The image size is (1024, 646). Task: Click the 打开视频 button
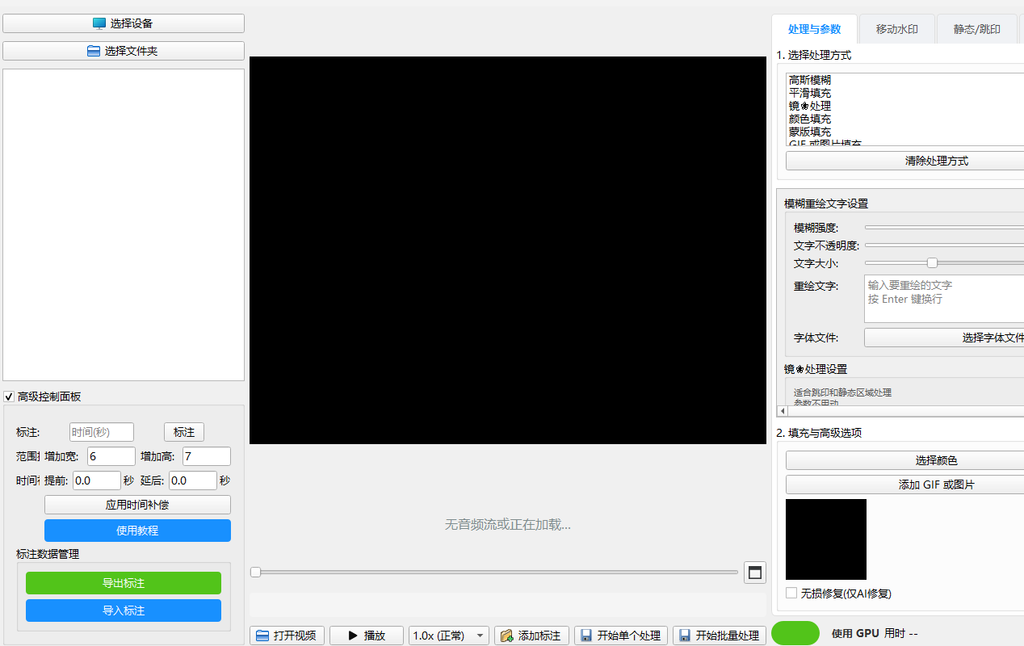287,635
